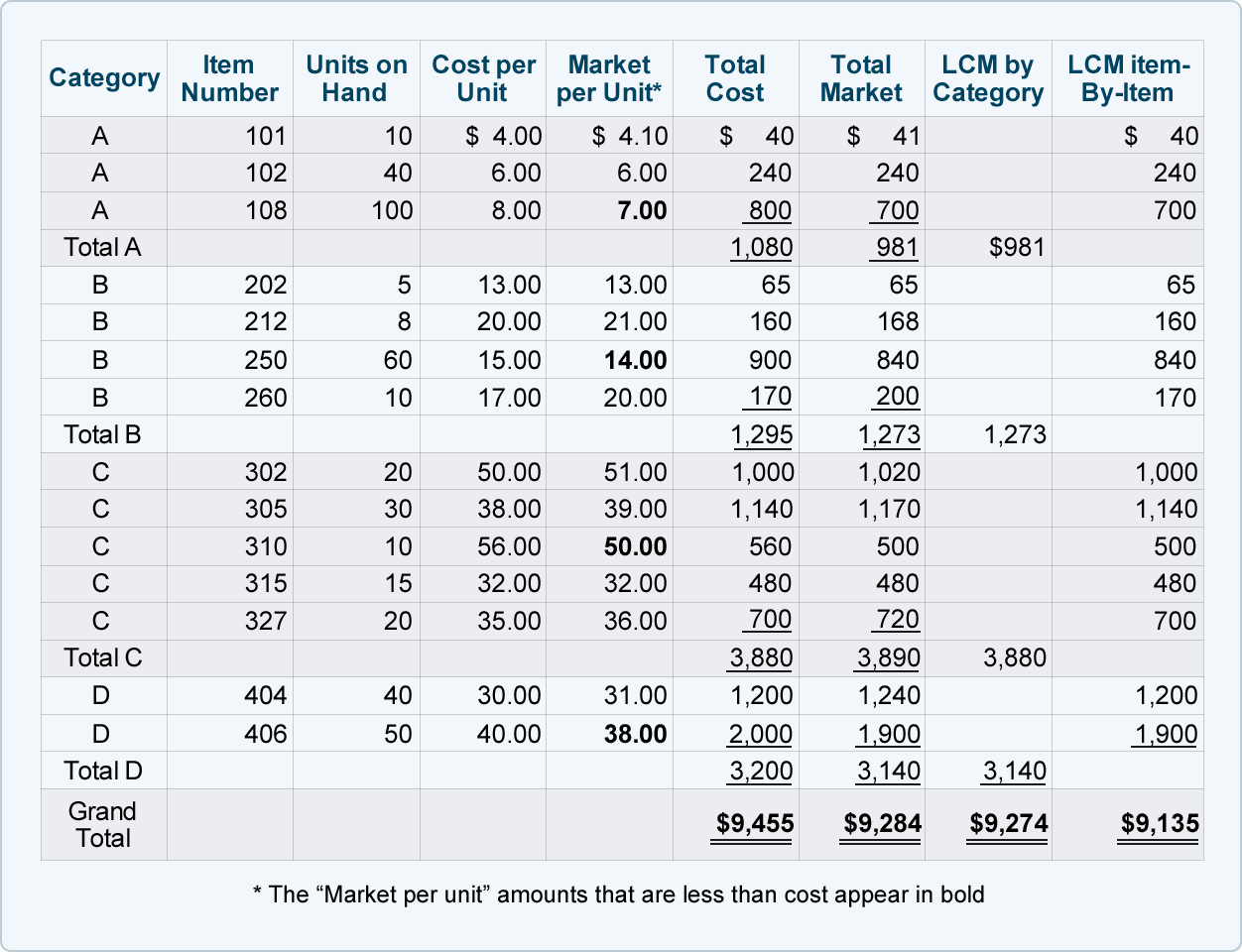Screen dimensions: 1242x952
Task: Click the $9,135 item-by-item grand total
Action: (1160, 823)
